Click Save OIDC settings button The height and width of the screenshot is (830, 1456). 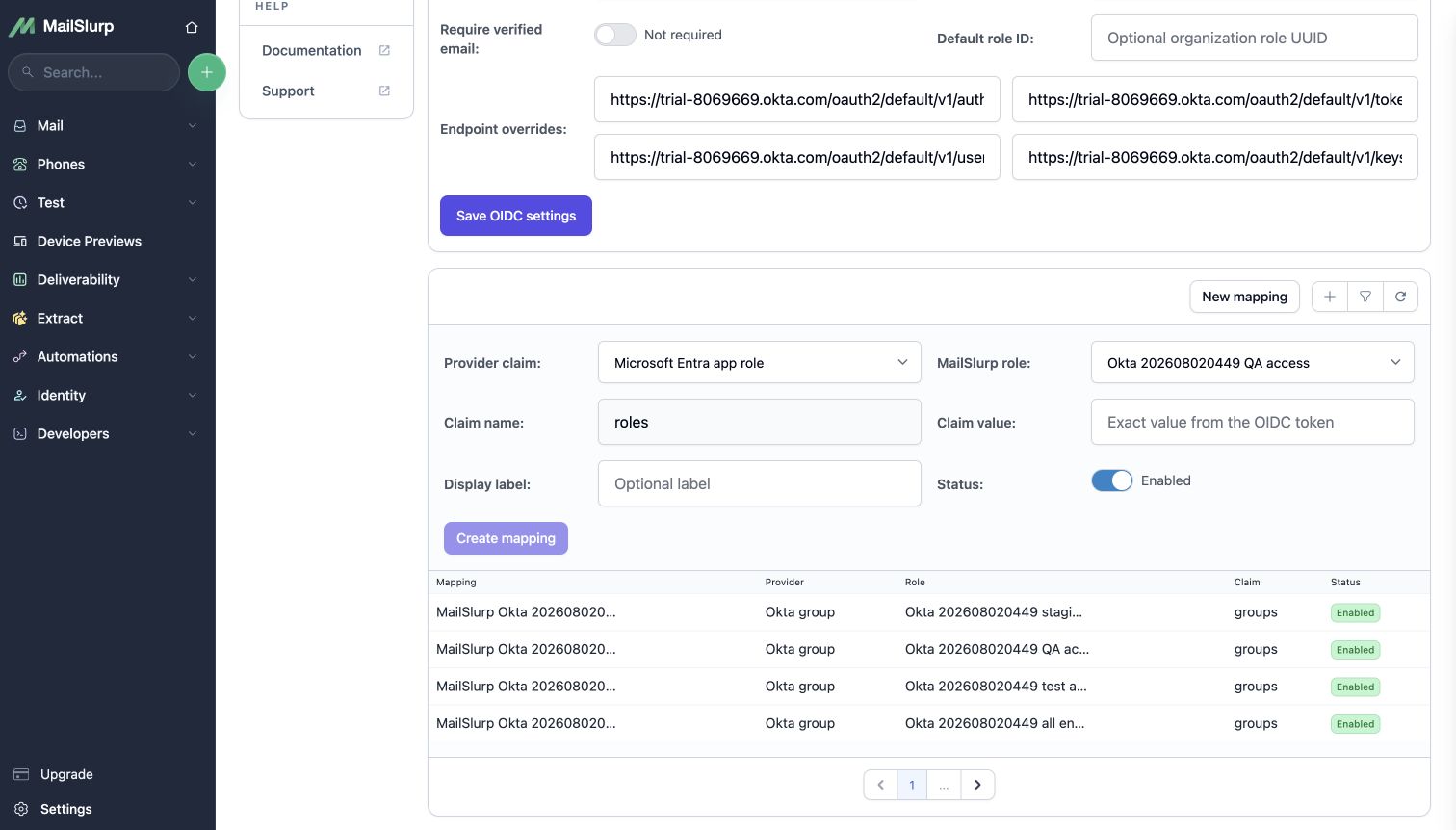pos(516,216)
